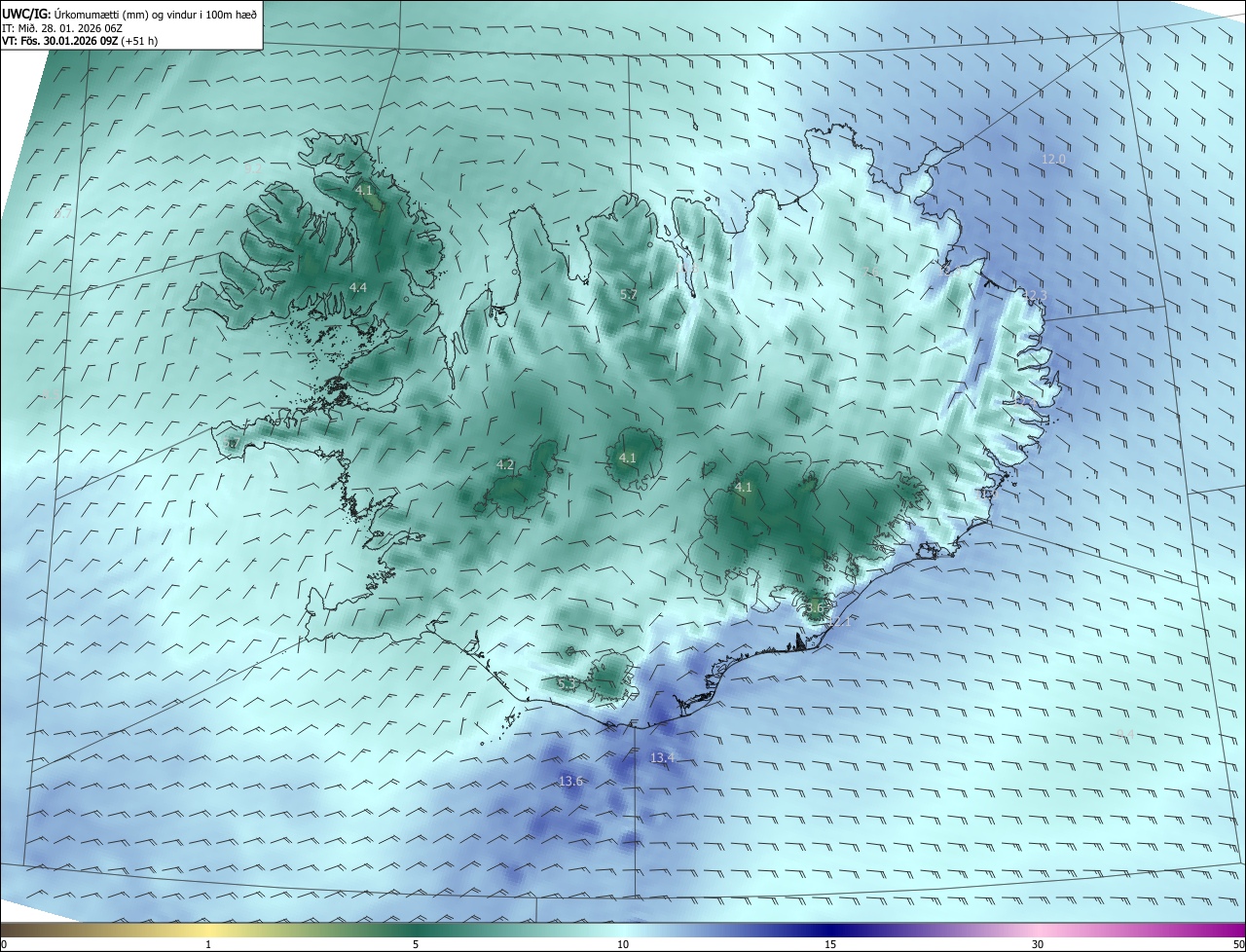Screen dimensions: 1246x952
Task: Click the initial time line 'IT: Mið. 28. 01. 2026 06Z'
Action: coord(61,27)
